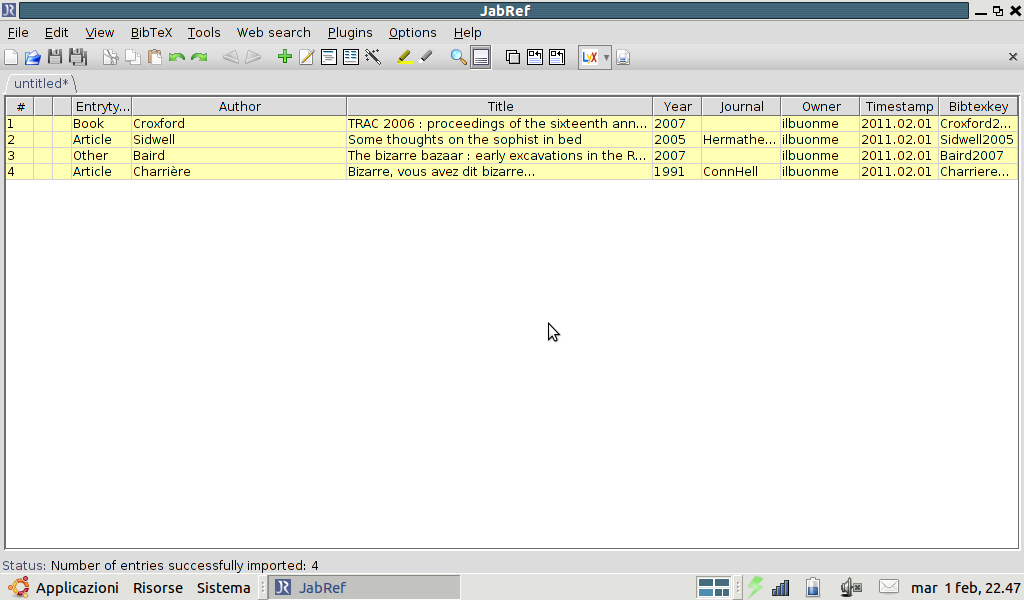1024x600 pixels.
Task: Click the # column header
Action: click(20, 106)
